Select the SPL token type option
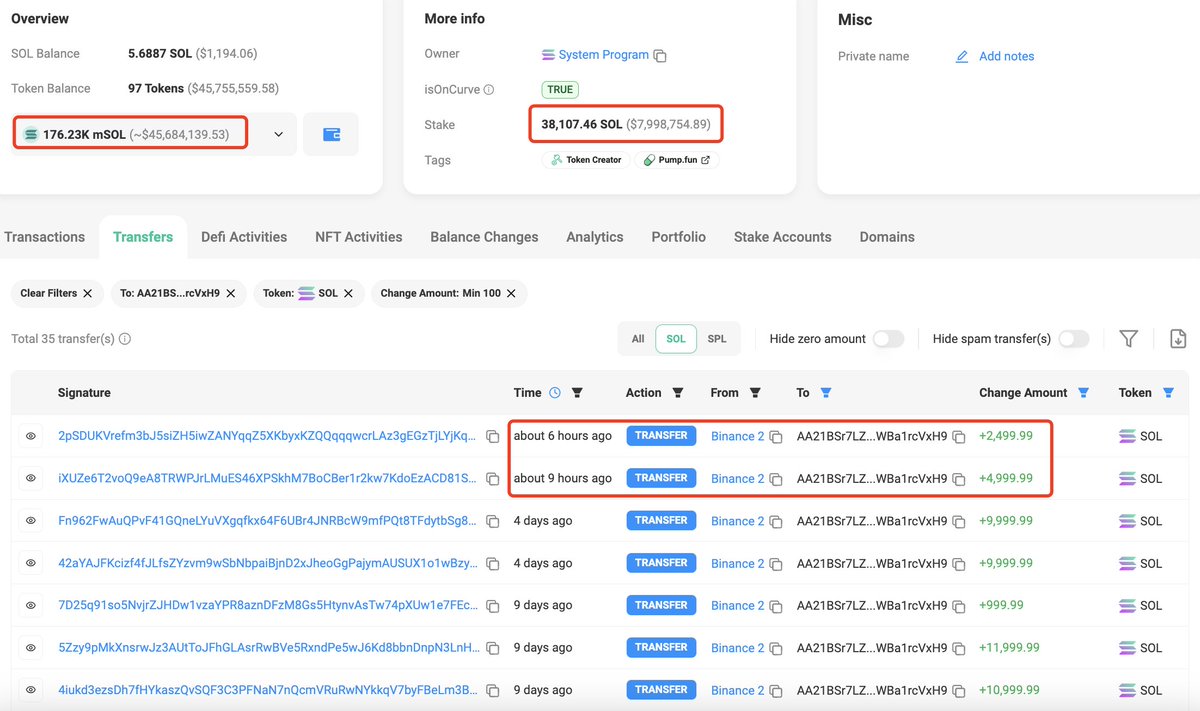1200x711 pixels. click(x=717, y=339)
